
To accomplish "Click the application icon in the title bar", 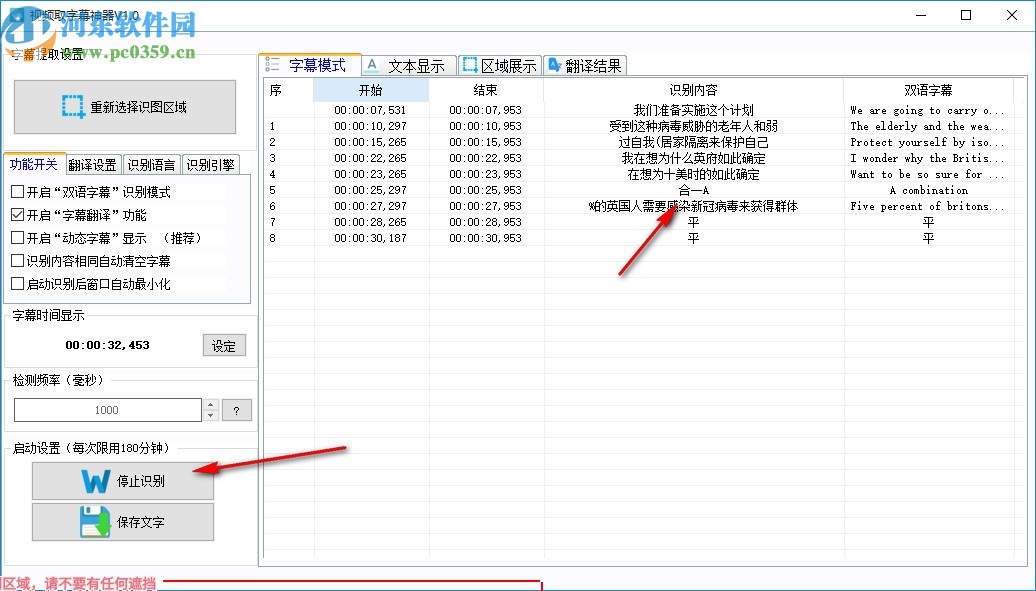I will [15, 15].
